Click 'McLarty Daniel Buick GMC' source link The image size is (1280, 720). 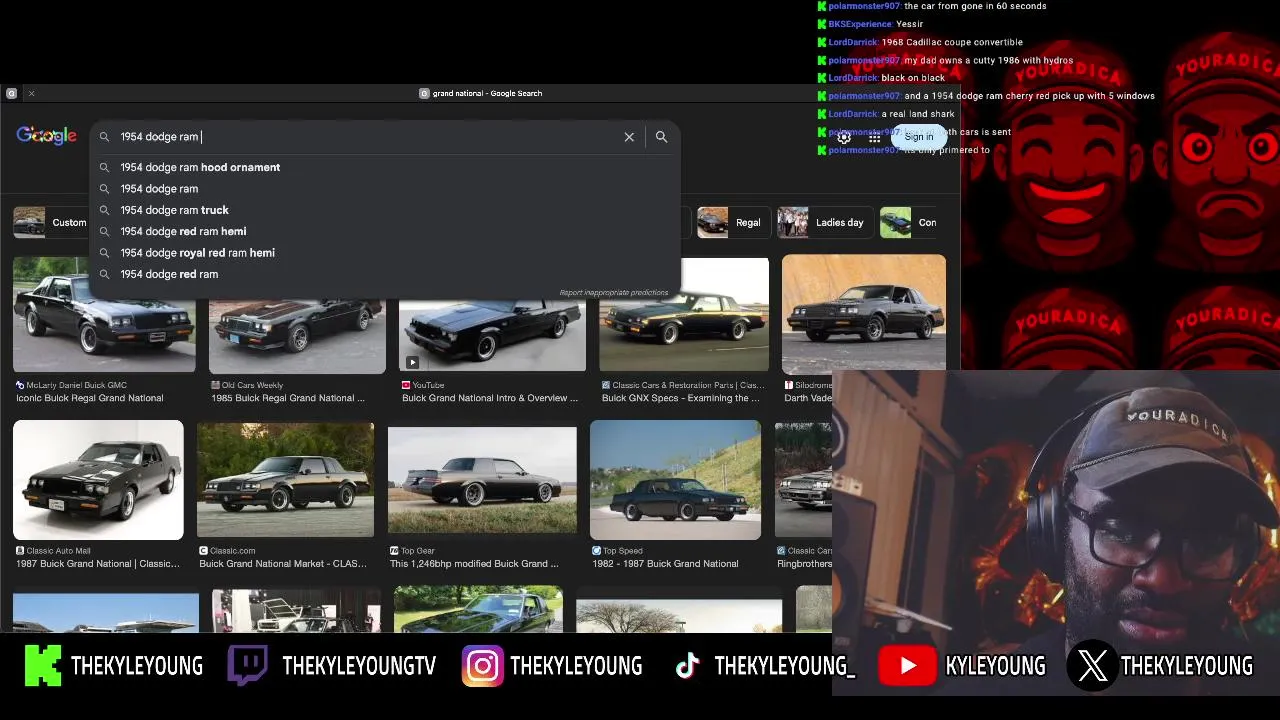click(77, 385)
